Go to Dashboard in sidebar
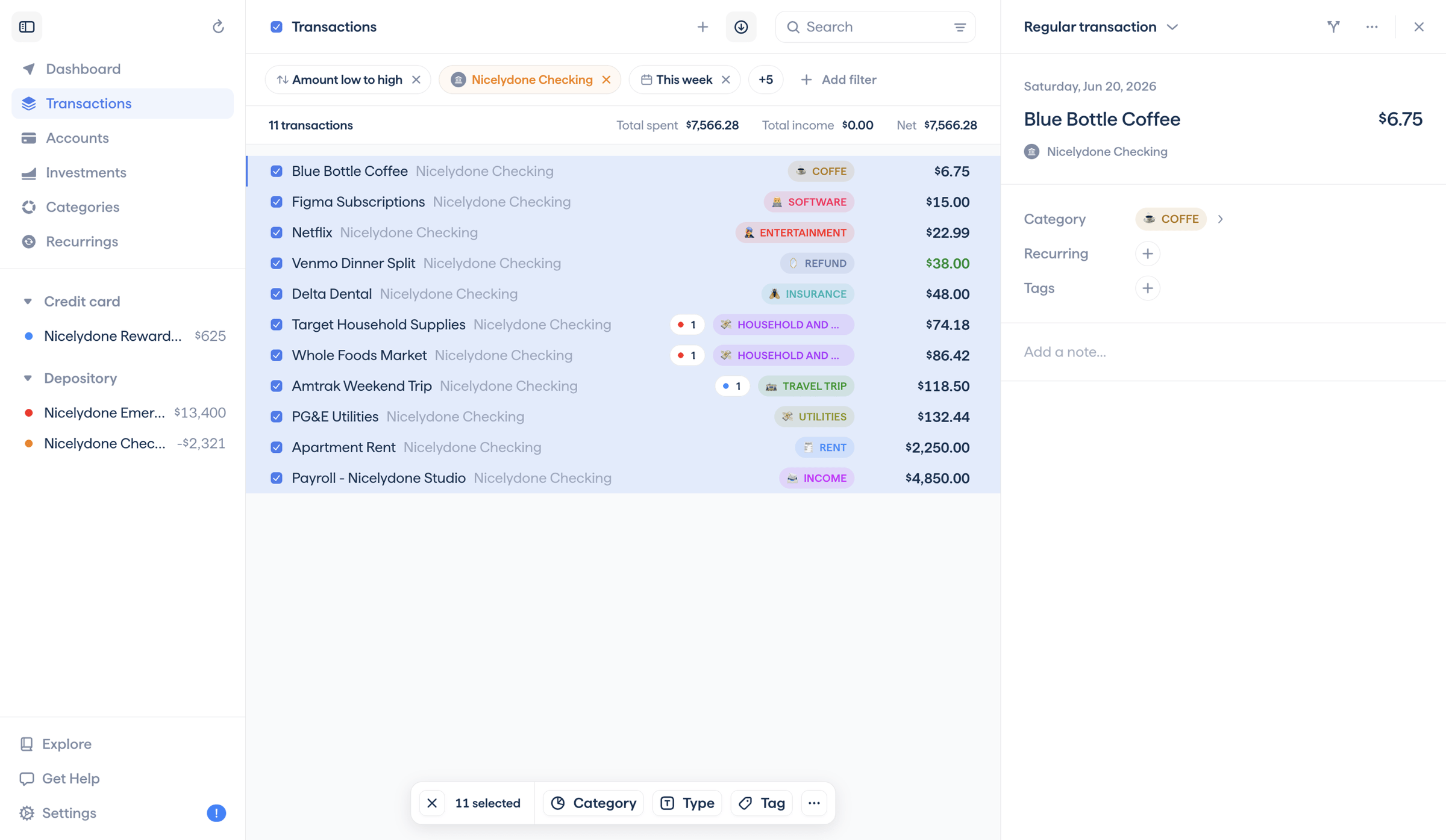Image resolution: width=1446 pixels, height=840 pixels. (x=122, y=69)
